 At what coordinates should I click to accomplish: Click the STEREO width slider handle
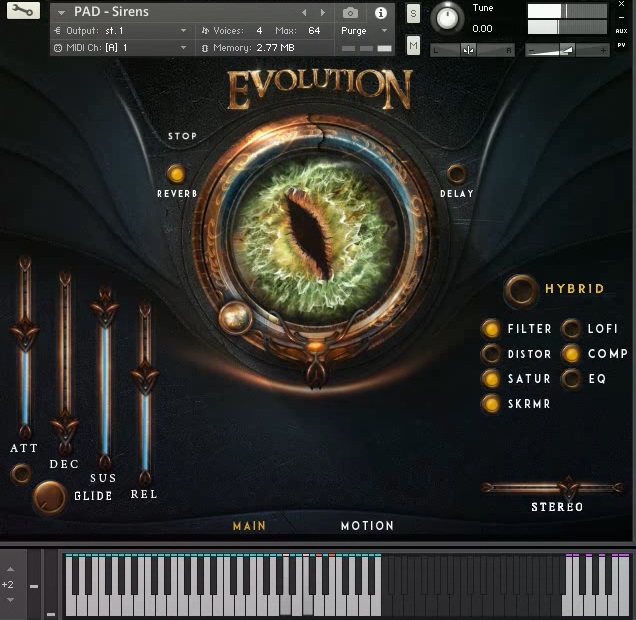568,488
